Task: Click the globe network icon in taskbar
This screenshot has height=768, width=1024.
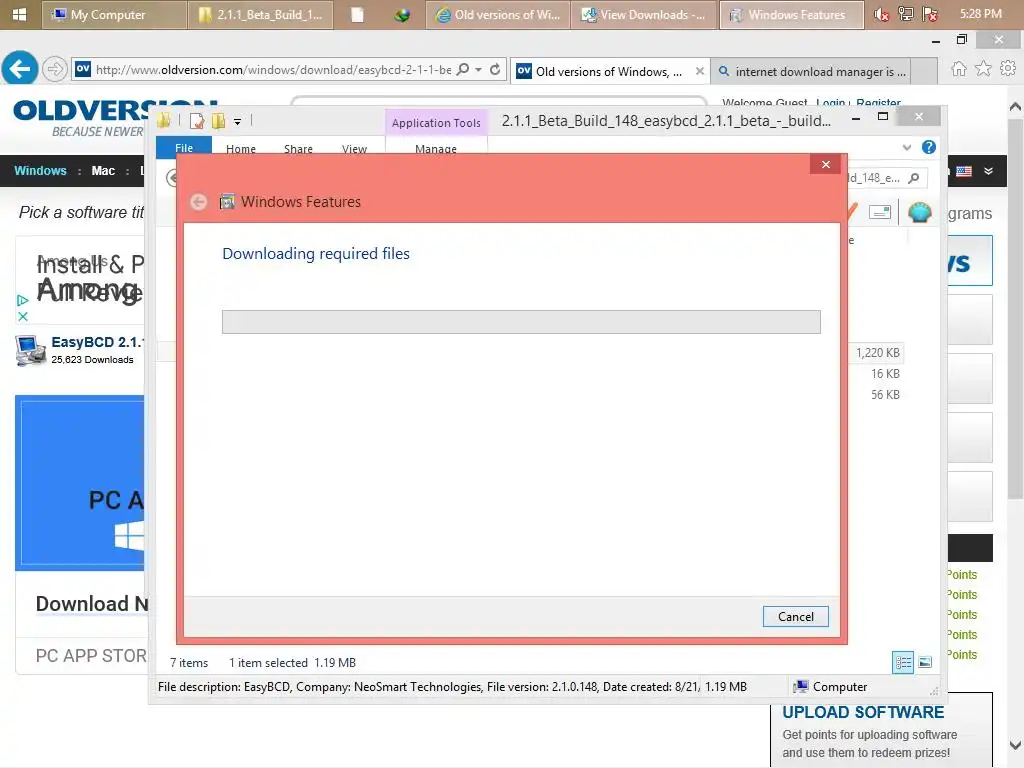Action: [402, 14]
